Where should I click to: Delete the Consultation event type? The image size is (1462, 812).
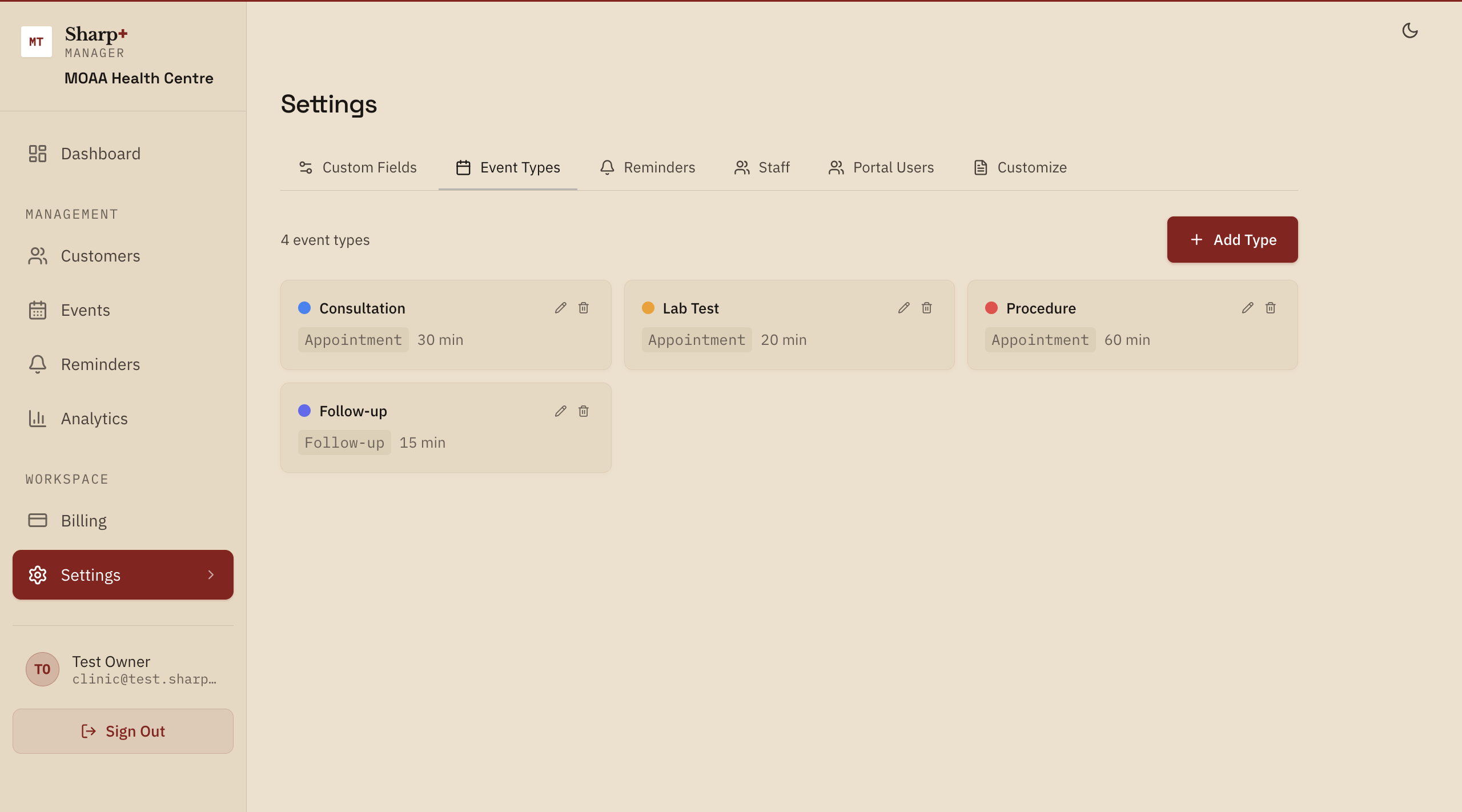[x=583, y=308]
